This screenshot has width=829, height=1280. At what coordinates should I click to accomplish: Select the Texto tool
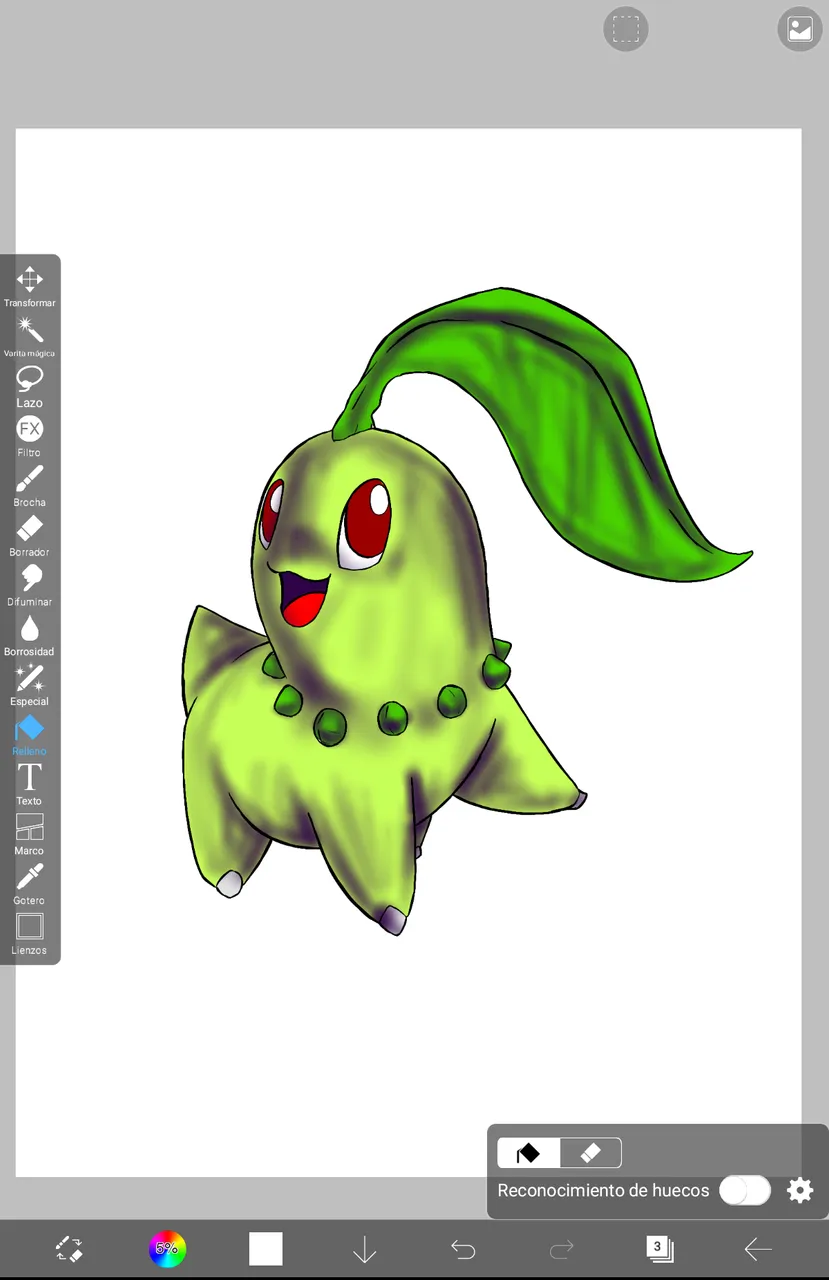(30, 785)
